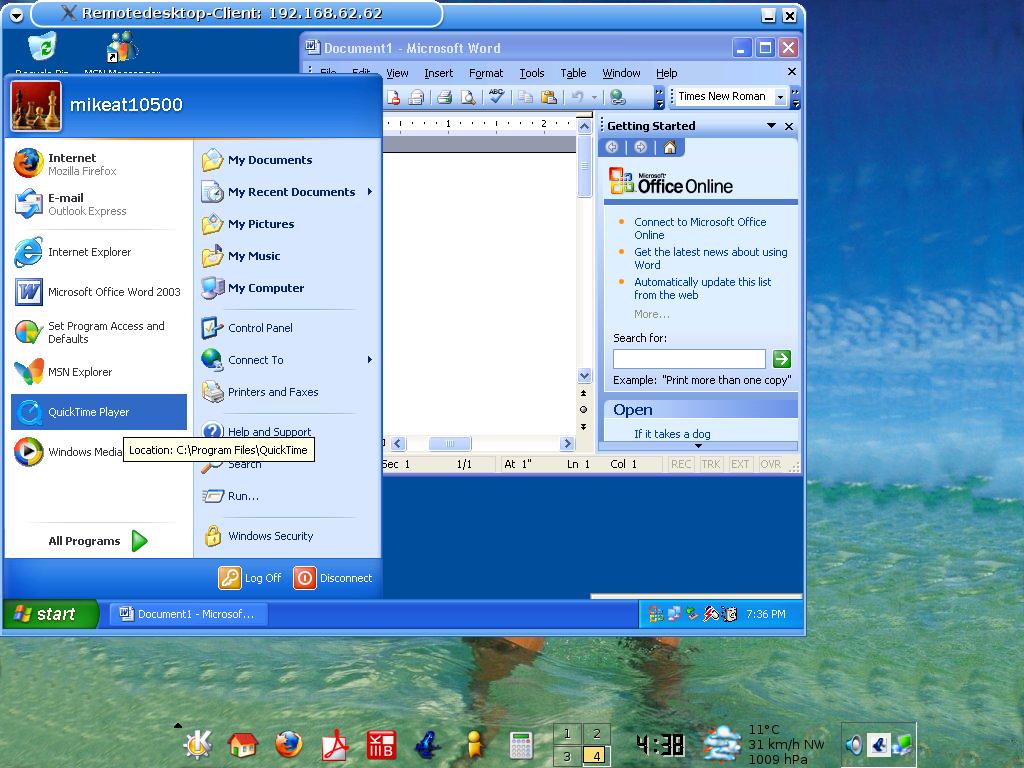Open the Home icon in Getting Started pane
The height and width of the screenshot is (768, 1024).
(670, 147)
